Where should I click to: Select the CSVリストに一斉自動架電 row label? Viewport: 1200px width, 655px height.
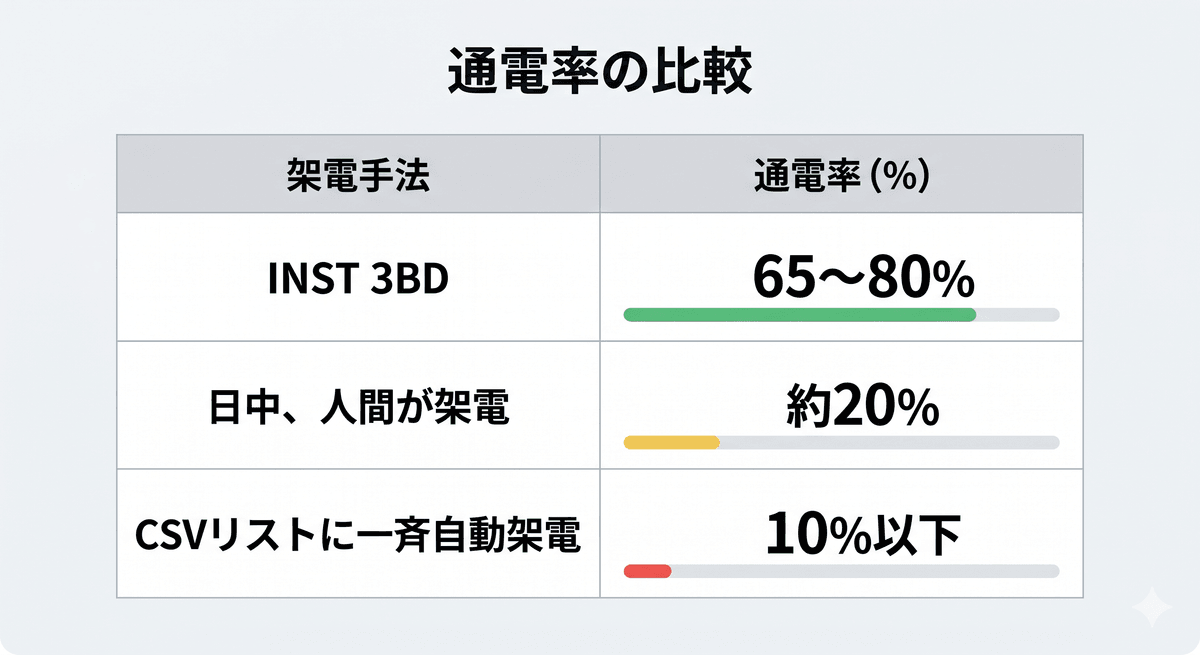click(358, 536)
